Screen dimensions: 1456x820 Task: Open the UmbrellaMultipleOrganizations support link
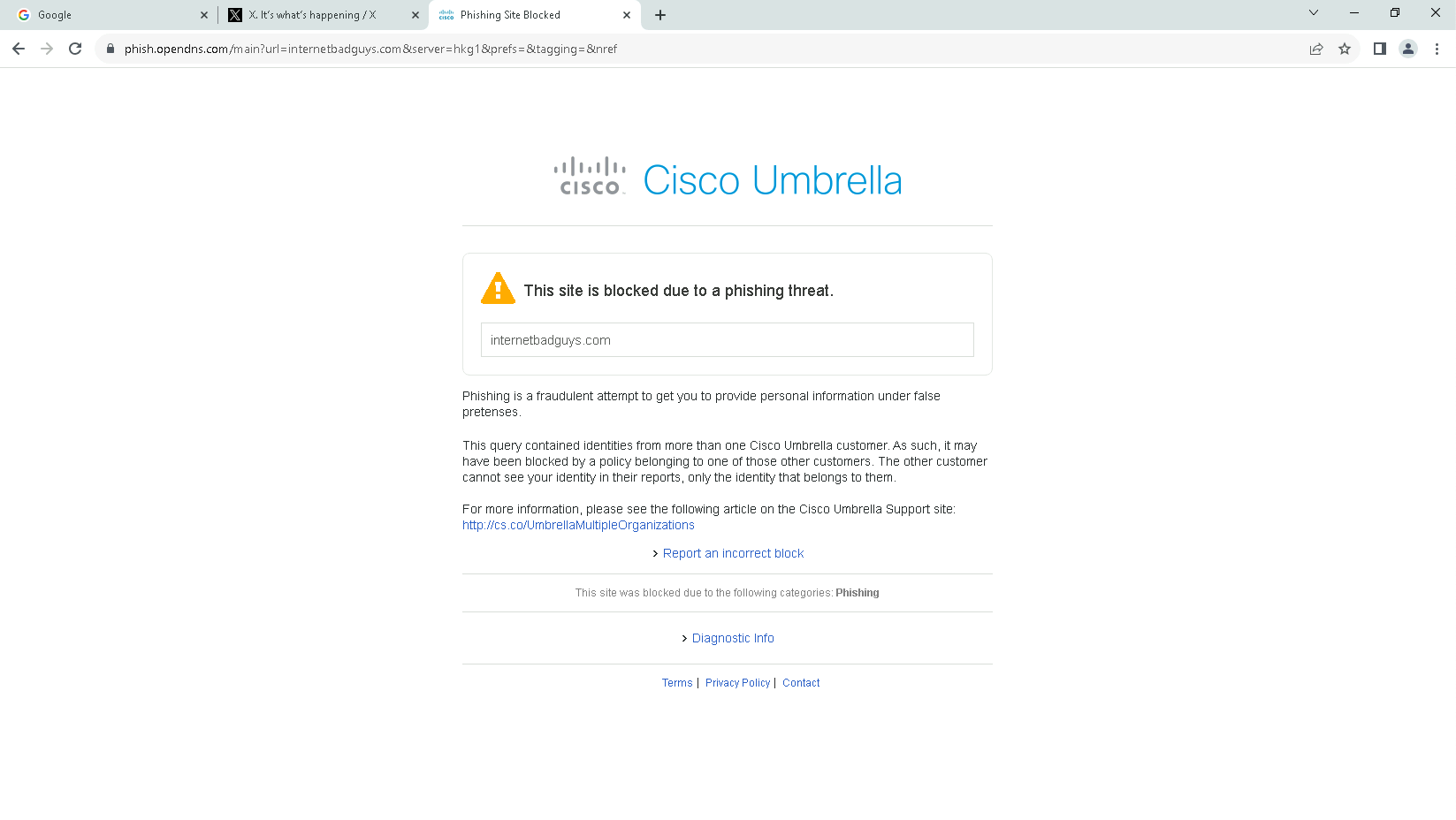pos(578,525)
